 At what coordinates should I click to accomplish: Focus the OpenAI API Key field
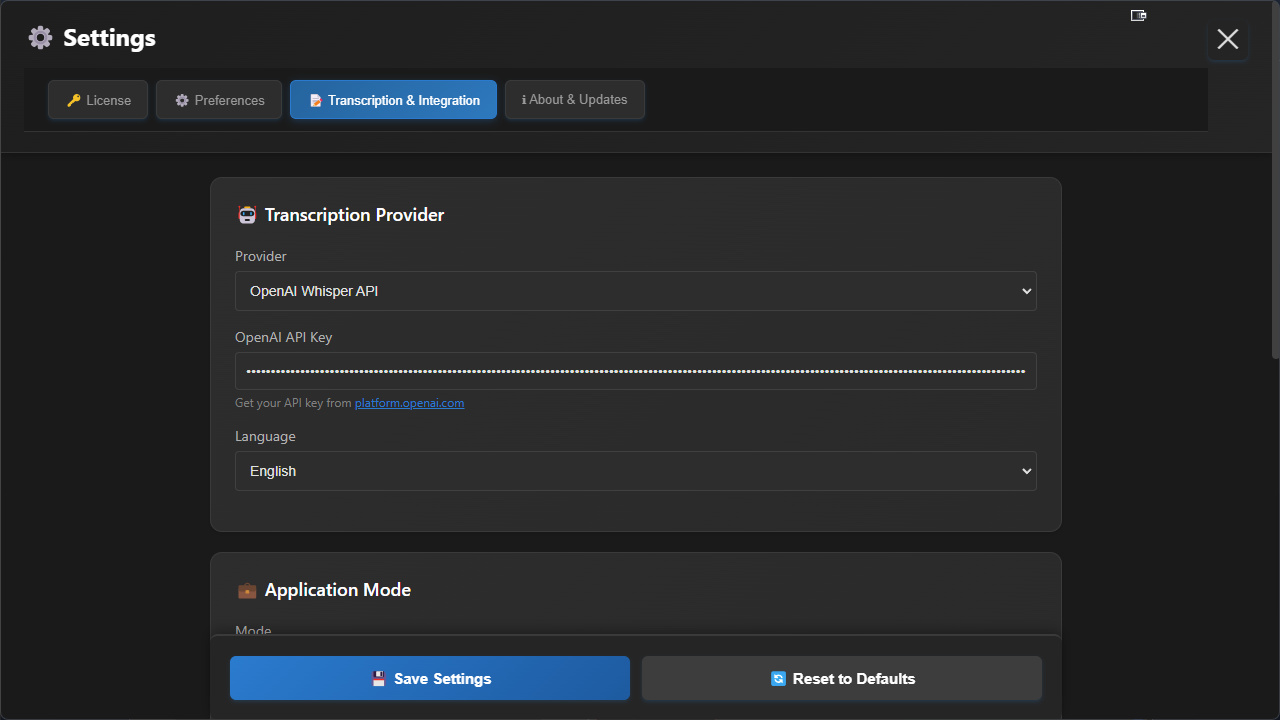(635, 371)
